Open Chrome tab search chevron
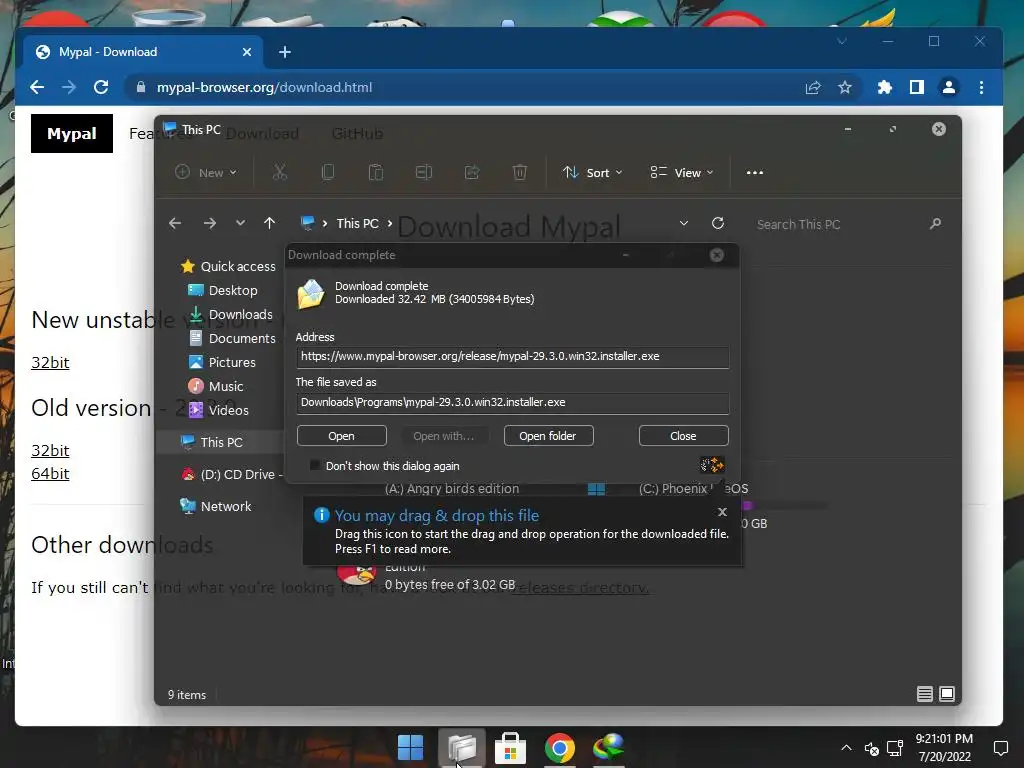This screenshot has height=768, width=1024. point(842,41)
